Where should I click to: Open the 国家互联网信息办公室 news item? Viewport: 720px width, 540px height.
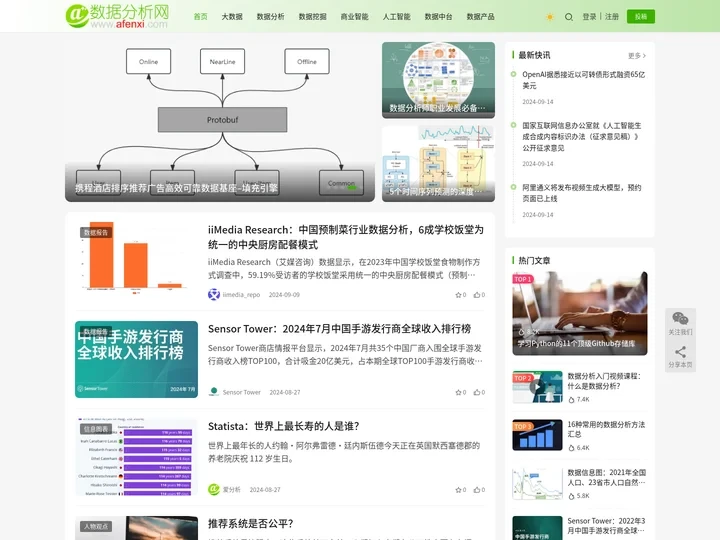[582, 136]
